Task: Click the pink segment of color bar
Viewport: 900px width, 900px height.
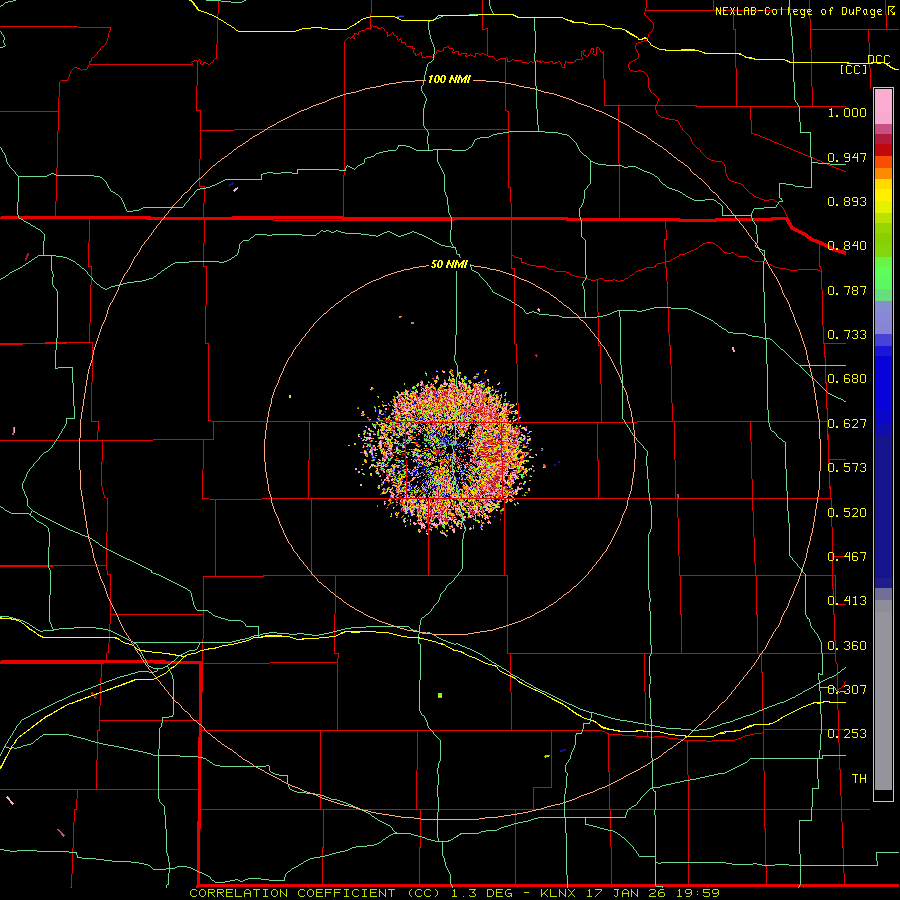Action: click(883, 107)
